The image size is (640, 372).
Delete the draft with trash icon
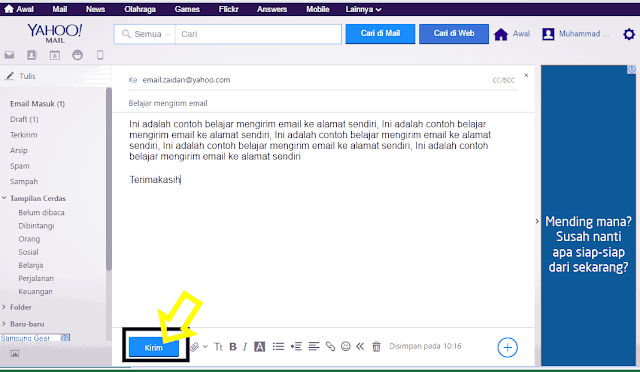click(x=376, y=347)
